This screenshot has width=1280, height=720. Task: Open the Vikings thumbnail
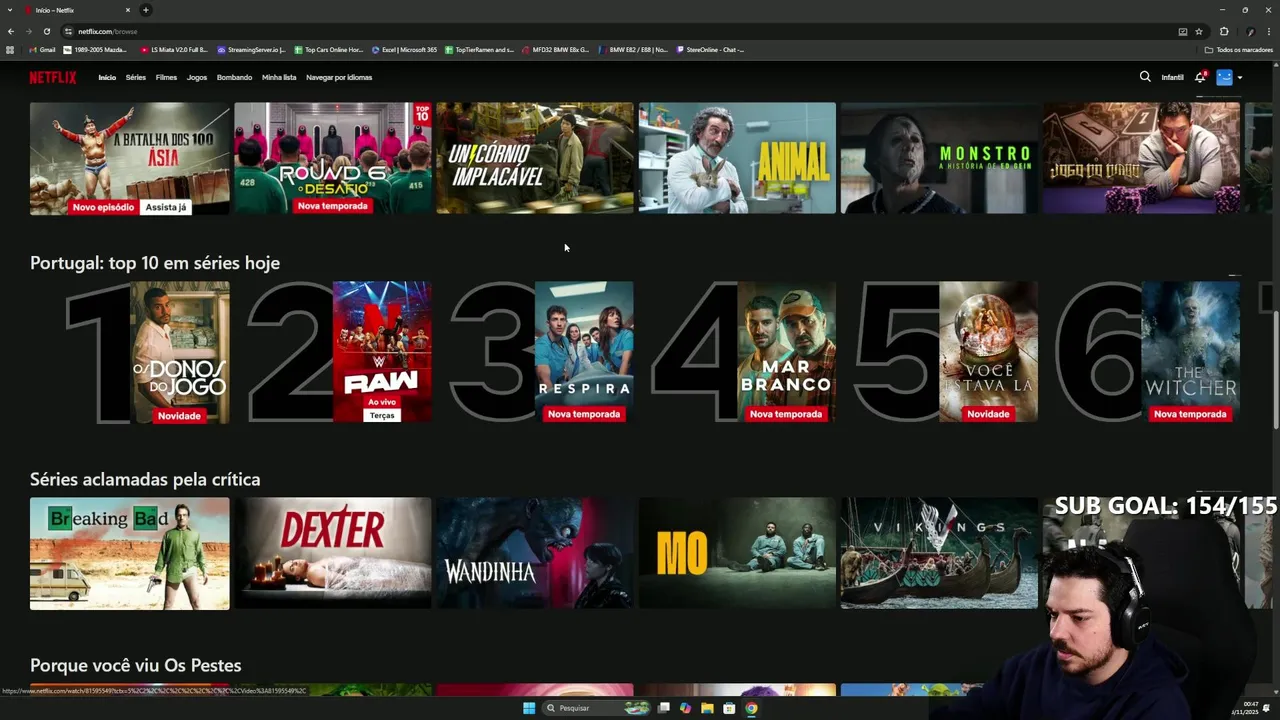pyautogui.click(x=939, y=554)
